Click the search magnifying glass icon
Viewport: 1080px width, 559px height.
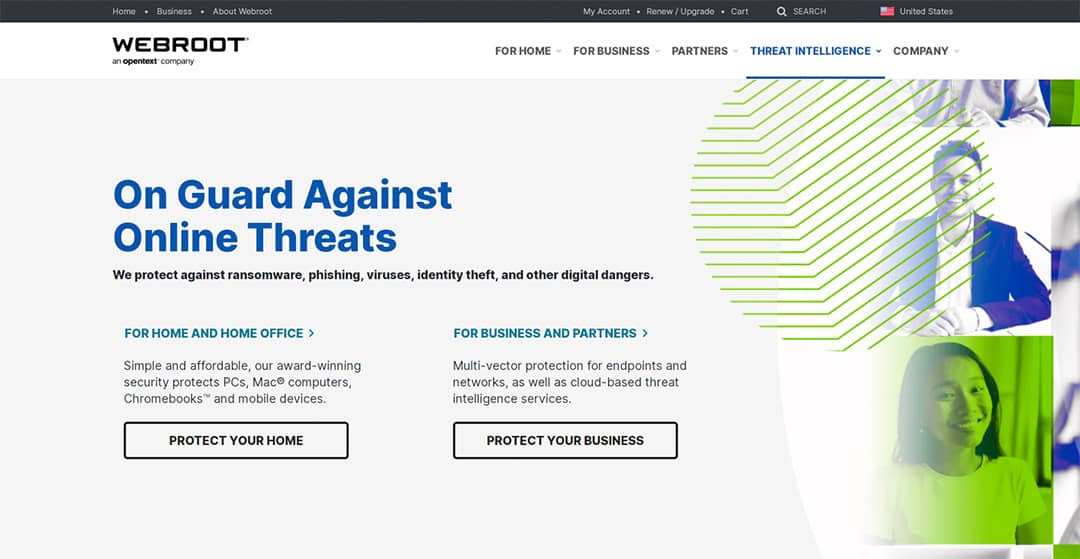[x=782, y=12]
